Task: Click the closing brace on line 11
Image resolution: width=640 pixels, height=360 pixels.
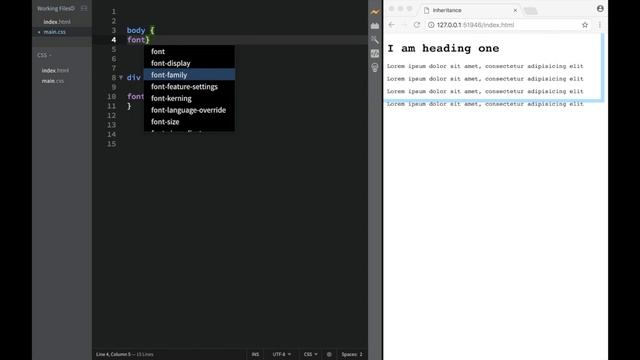Action: coord(129,106)
